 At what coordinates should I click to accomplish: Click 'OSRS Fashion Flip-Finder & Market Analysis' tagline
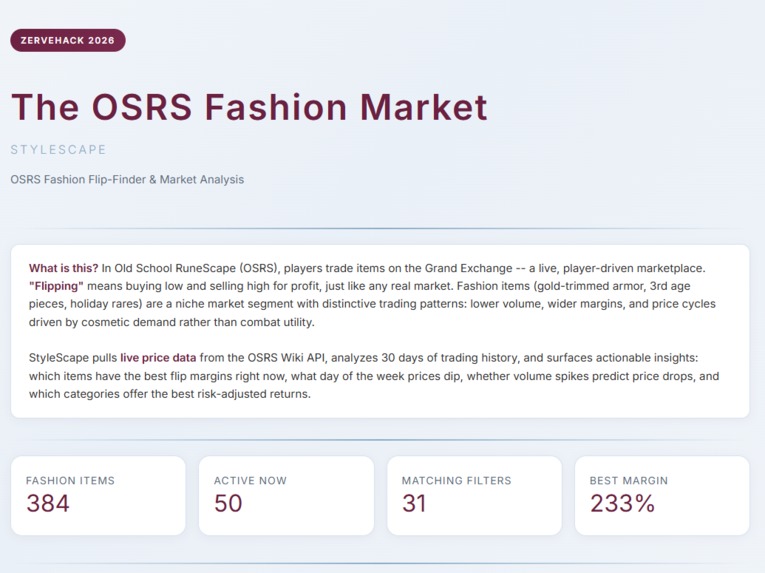pos(127,180)
